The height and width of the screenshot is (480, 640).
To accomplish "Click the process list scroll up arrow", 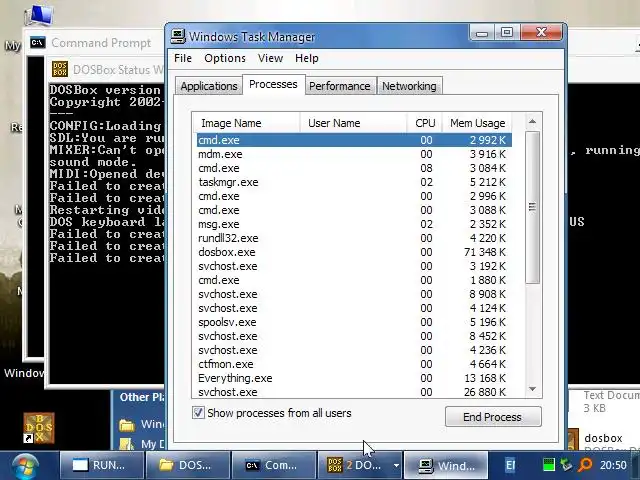I will tap(532, 121).
